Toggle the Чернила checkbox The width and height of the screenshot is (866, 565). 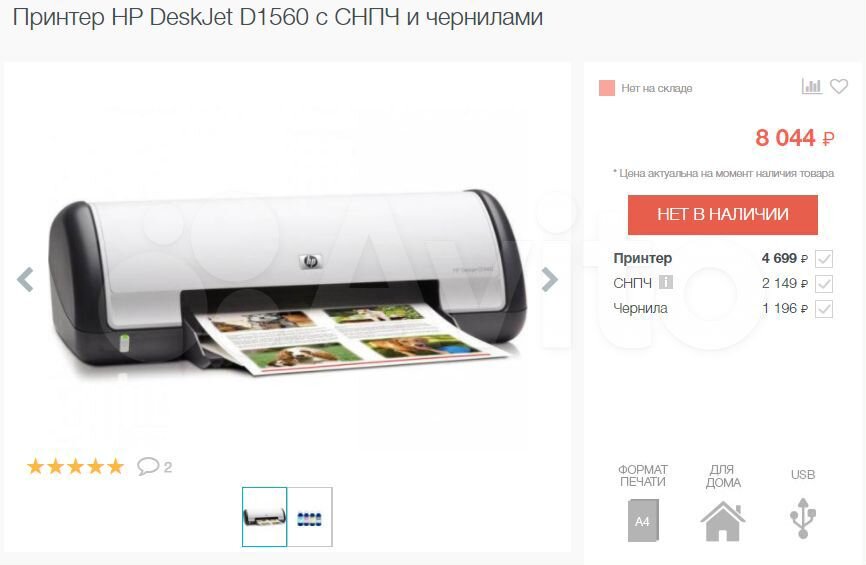click(824, 309)
